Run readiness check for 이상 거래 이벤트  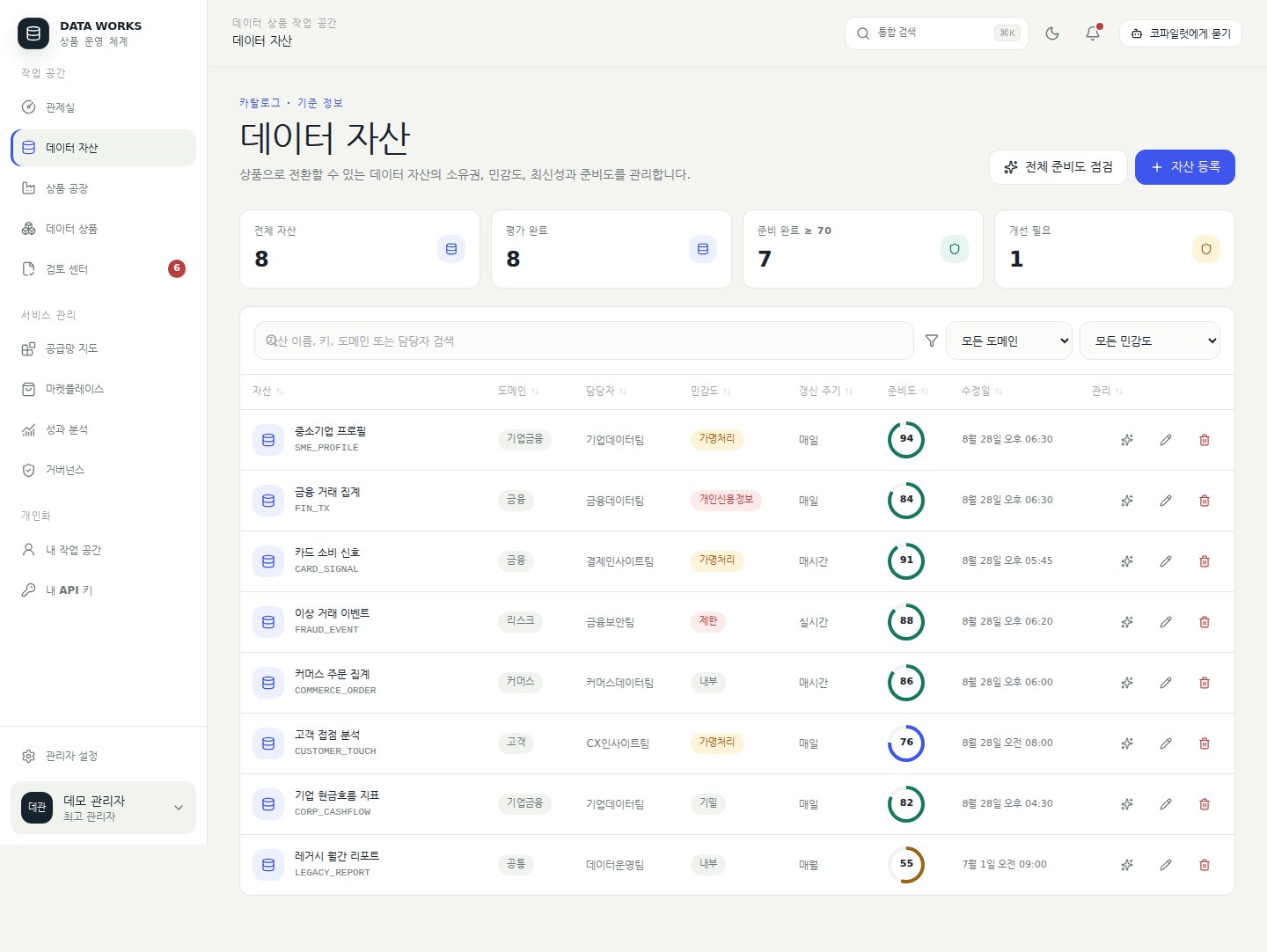pos(1127,622)
